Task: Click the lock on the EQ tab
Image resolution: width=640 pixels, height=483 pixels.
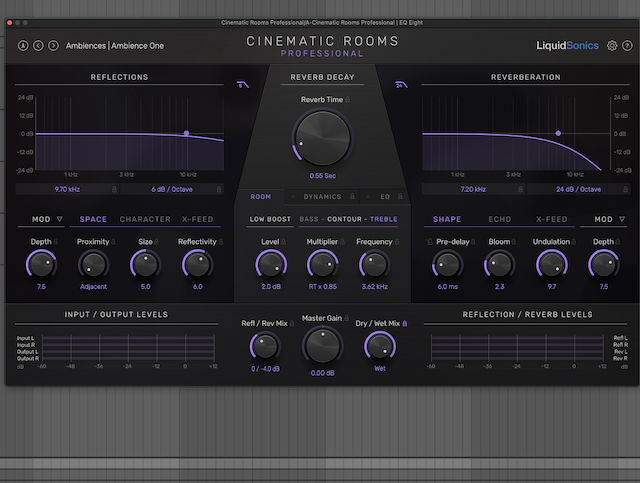Action: (400, 197)
